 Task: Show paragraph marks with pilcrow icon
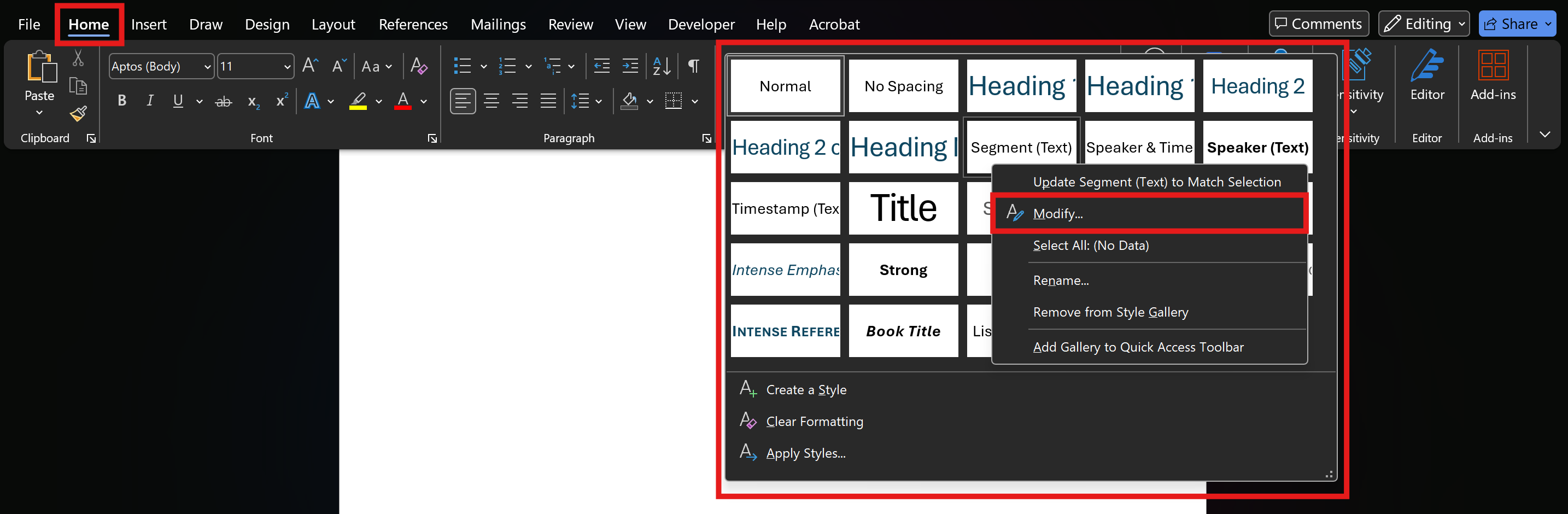[693, 66]
